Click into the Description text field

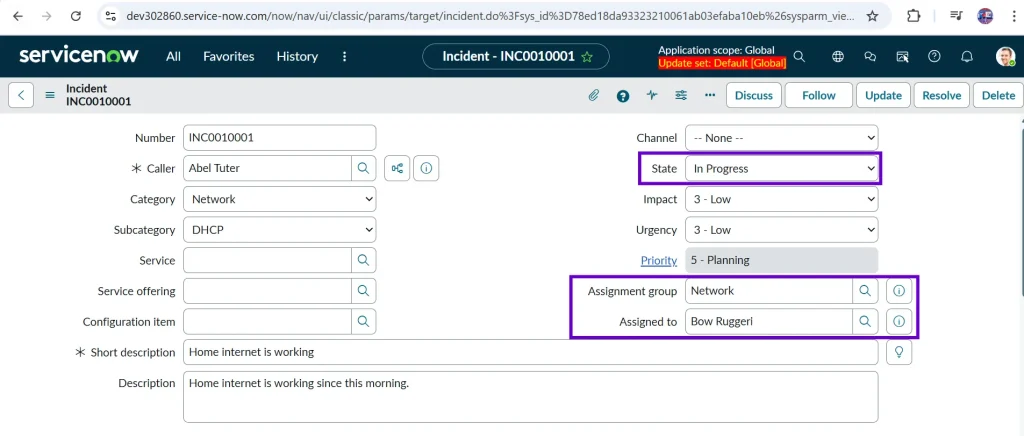click(x=530, y=397)
